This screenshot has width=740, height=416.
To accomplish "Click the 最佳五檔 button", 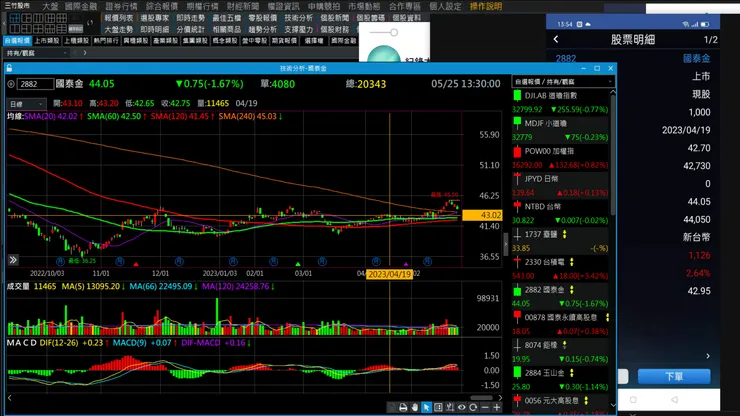I will tap(227, 18).
